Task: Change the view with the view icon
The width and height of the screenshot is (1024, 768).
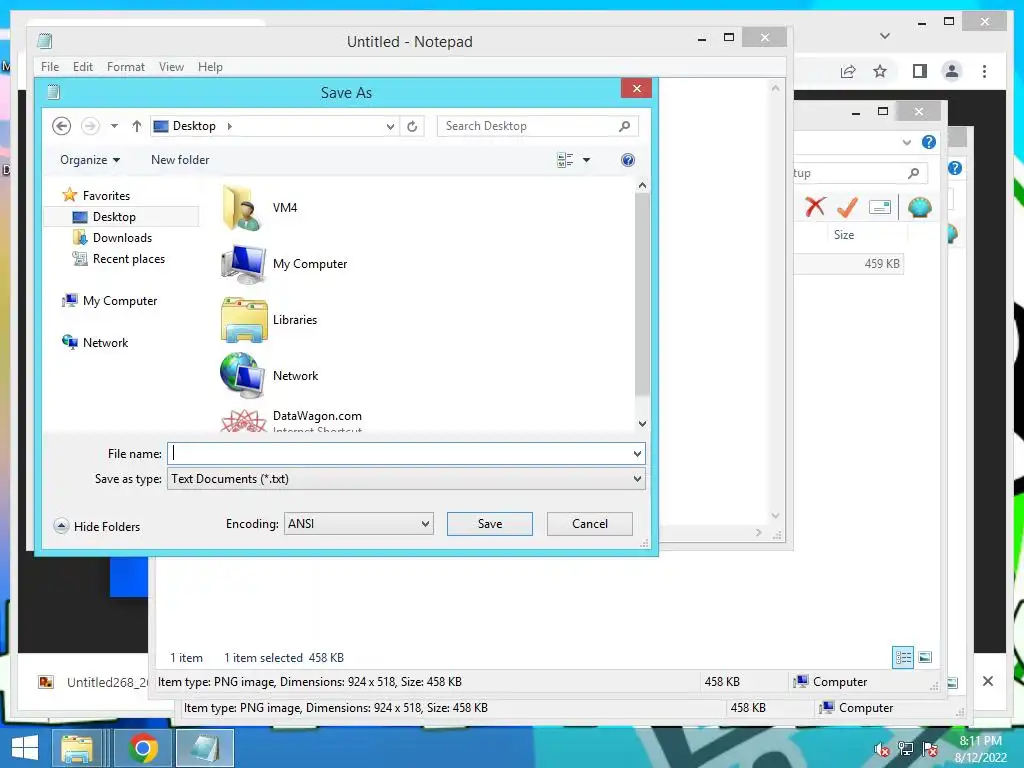Action: click(565, 160)
